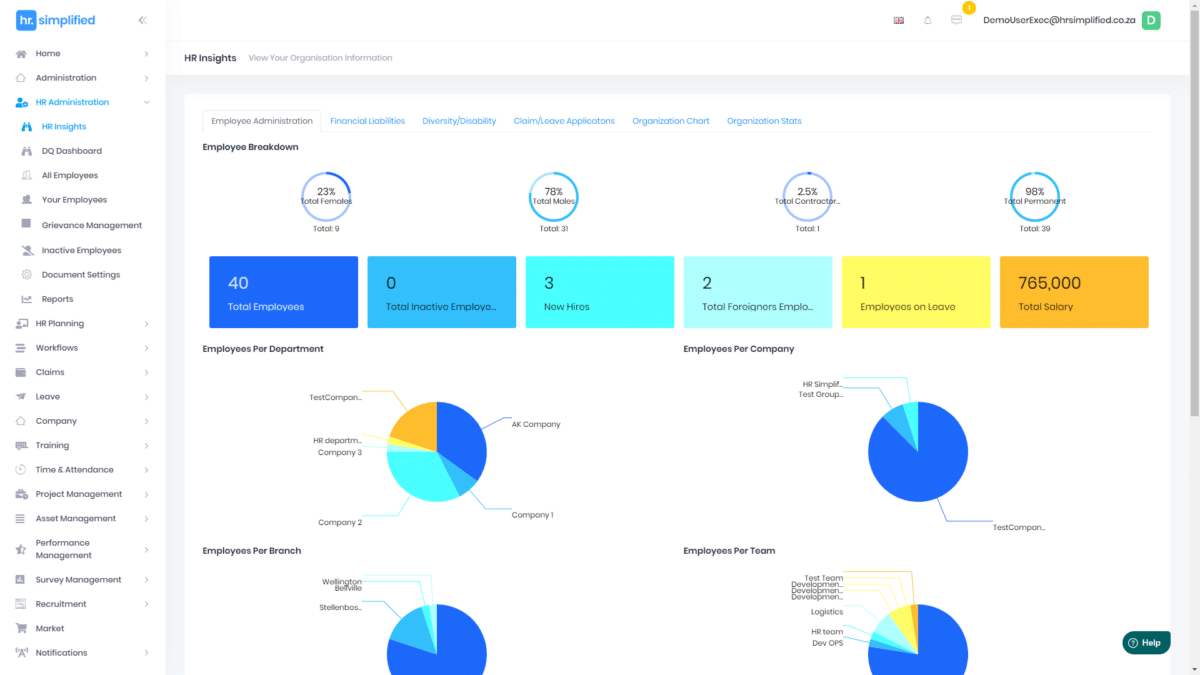
Task: Click the Home house icon in sidebar
Action: [21, 54]
